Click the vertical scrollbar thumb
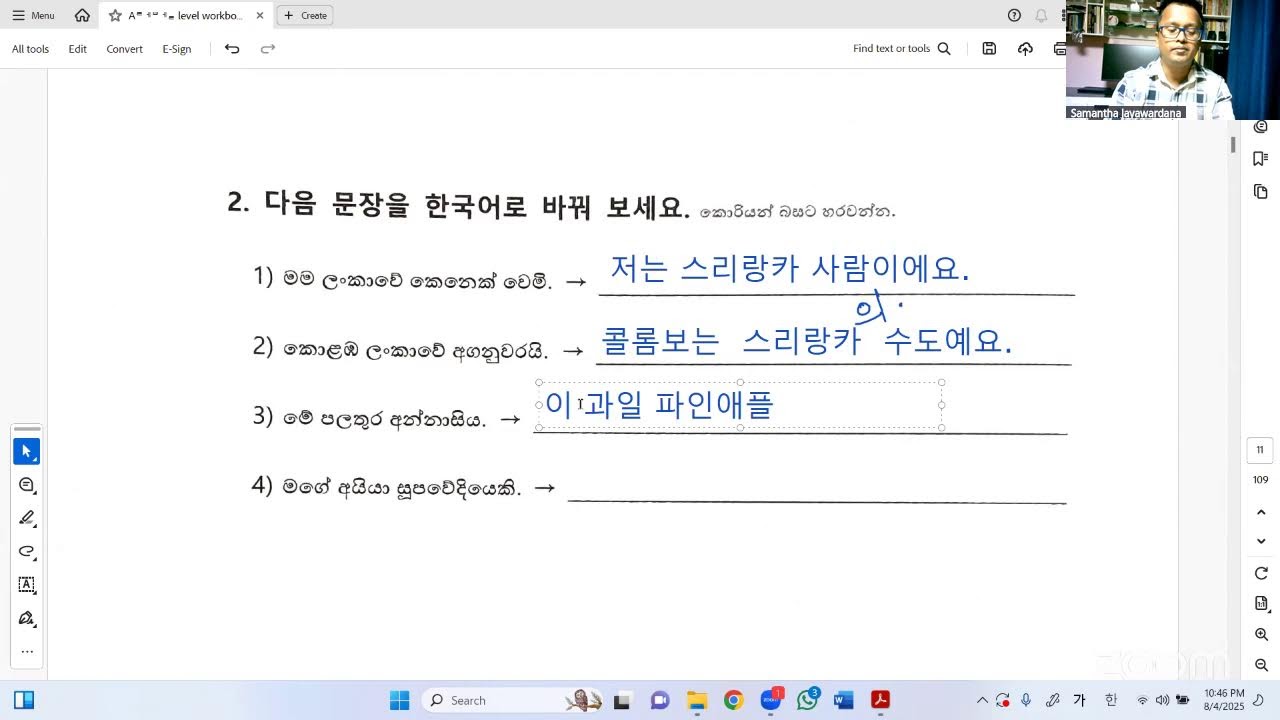The width and height of the screenshot is (1280, 720). click(x=1232, y=145)
